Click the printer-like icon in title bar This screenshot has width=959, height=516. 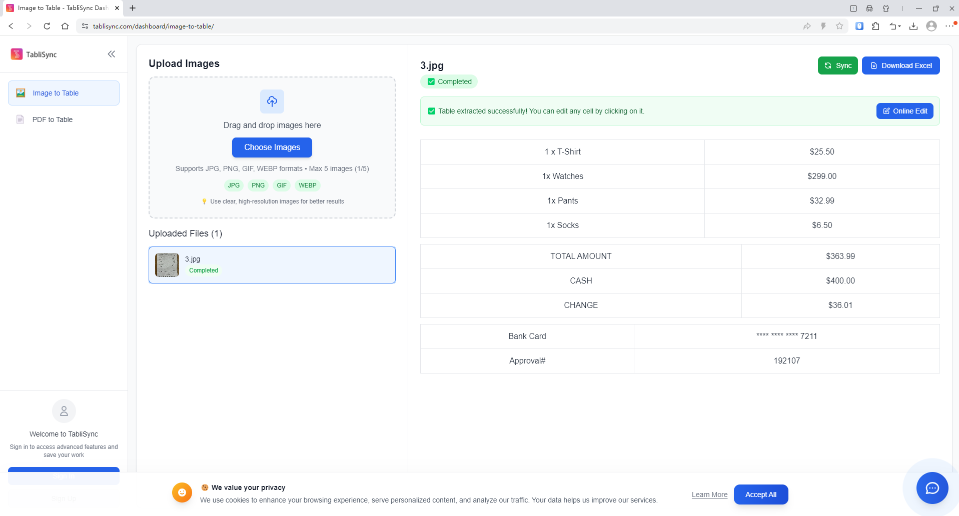coord(869,9)
